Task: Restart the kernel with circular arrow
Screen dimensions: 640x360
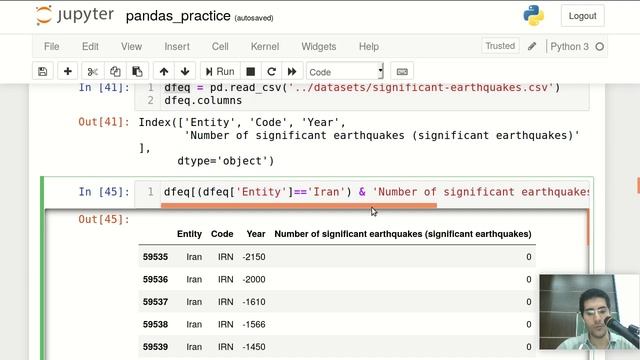Action: 271,72
